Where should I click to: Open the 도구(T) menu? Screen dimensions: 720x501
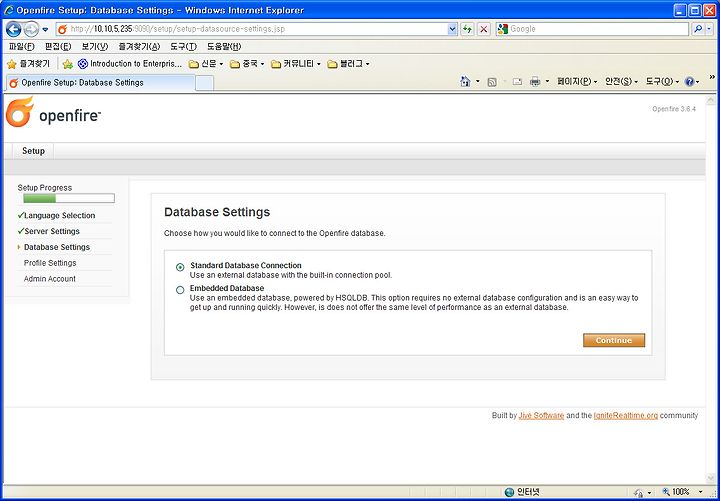[183, 46]
